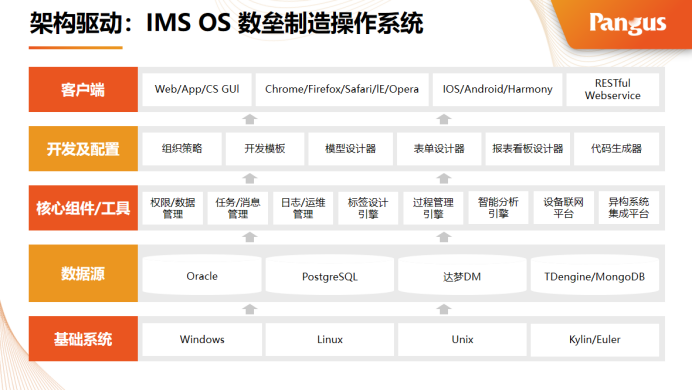This screenshot has width=692, height=390.
Task: Click the 权限/数据管理 box
Action: pos(173,208)
